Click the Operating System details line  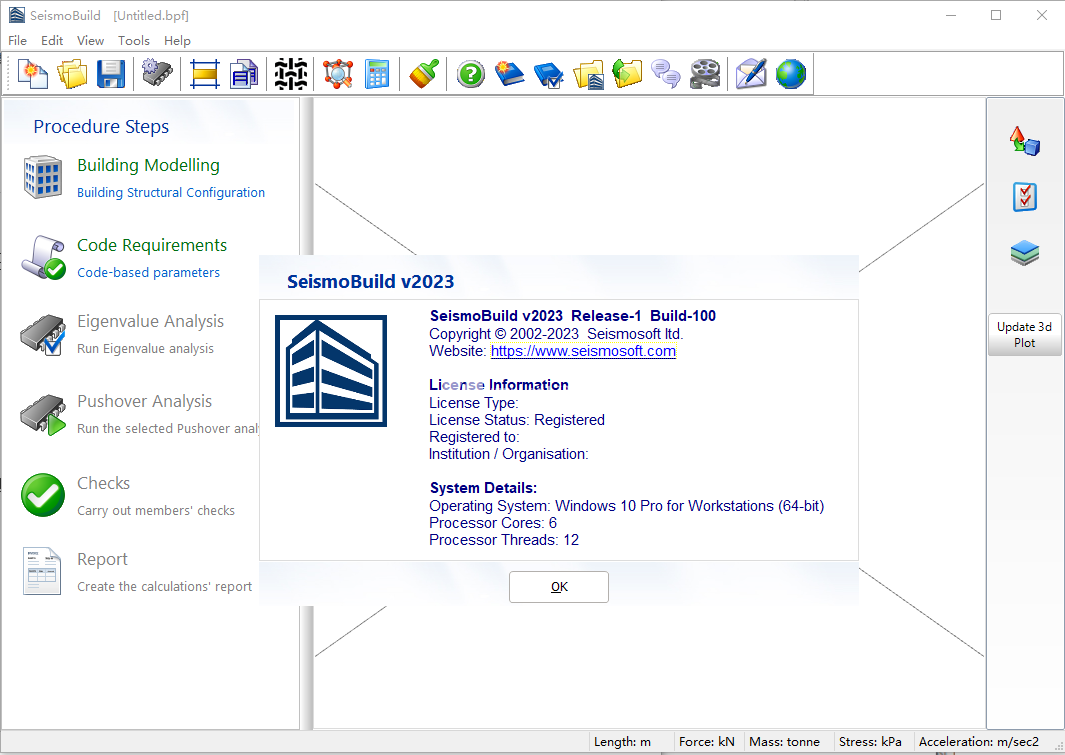tap(626, 506)
